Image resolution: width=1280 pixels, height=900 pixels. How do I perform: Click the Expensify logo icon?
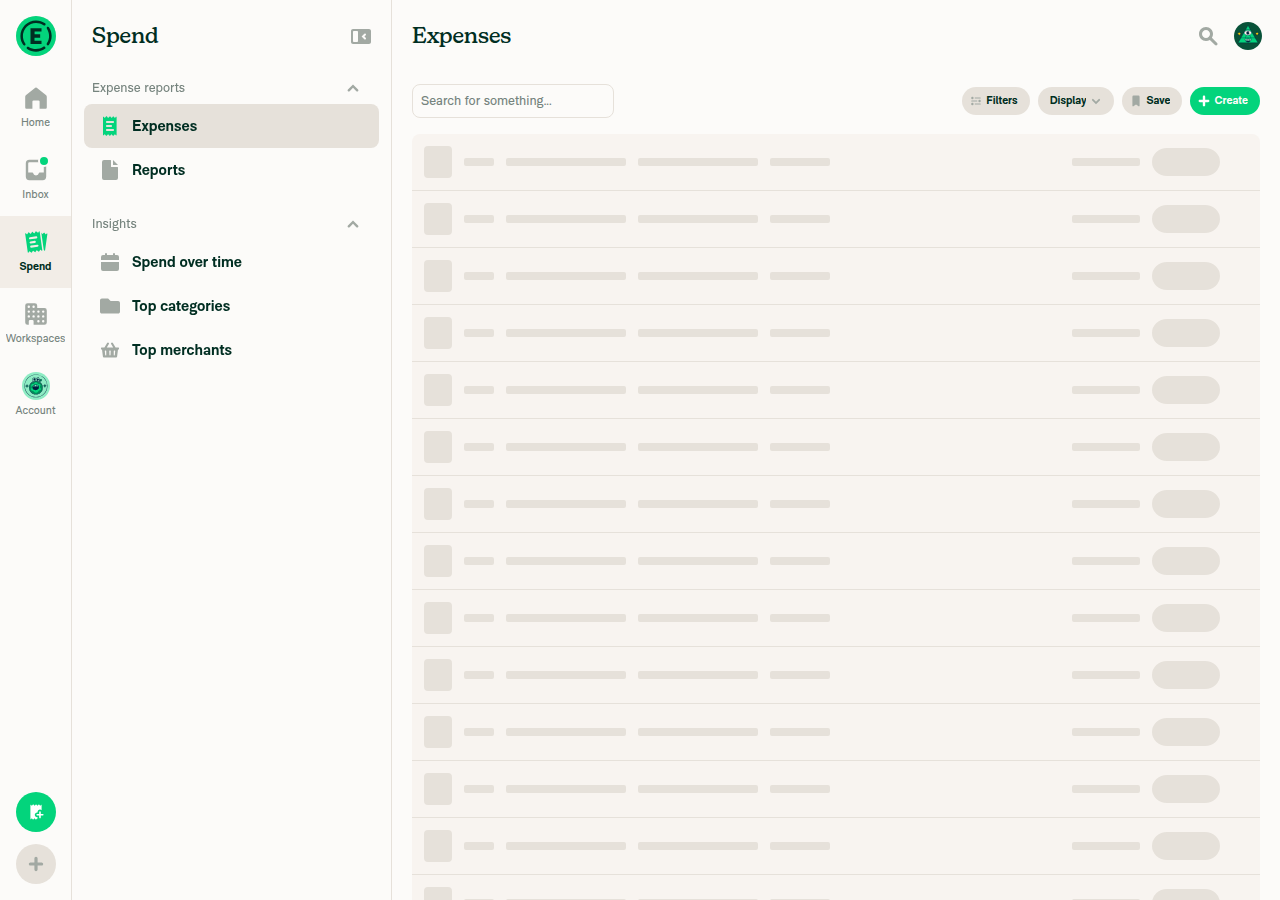tap(36, 36)
